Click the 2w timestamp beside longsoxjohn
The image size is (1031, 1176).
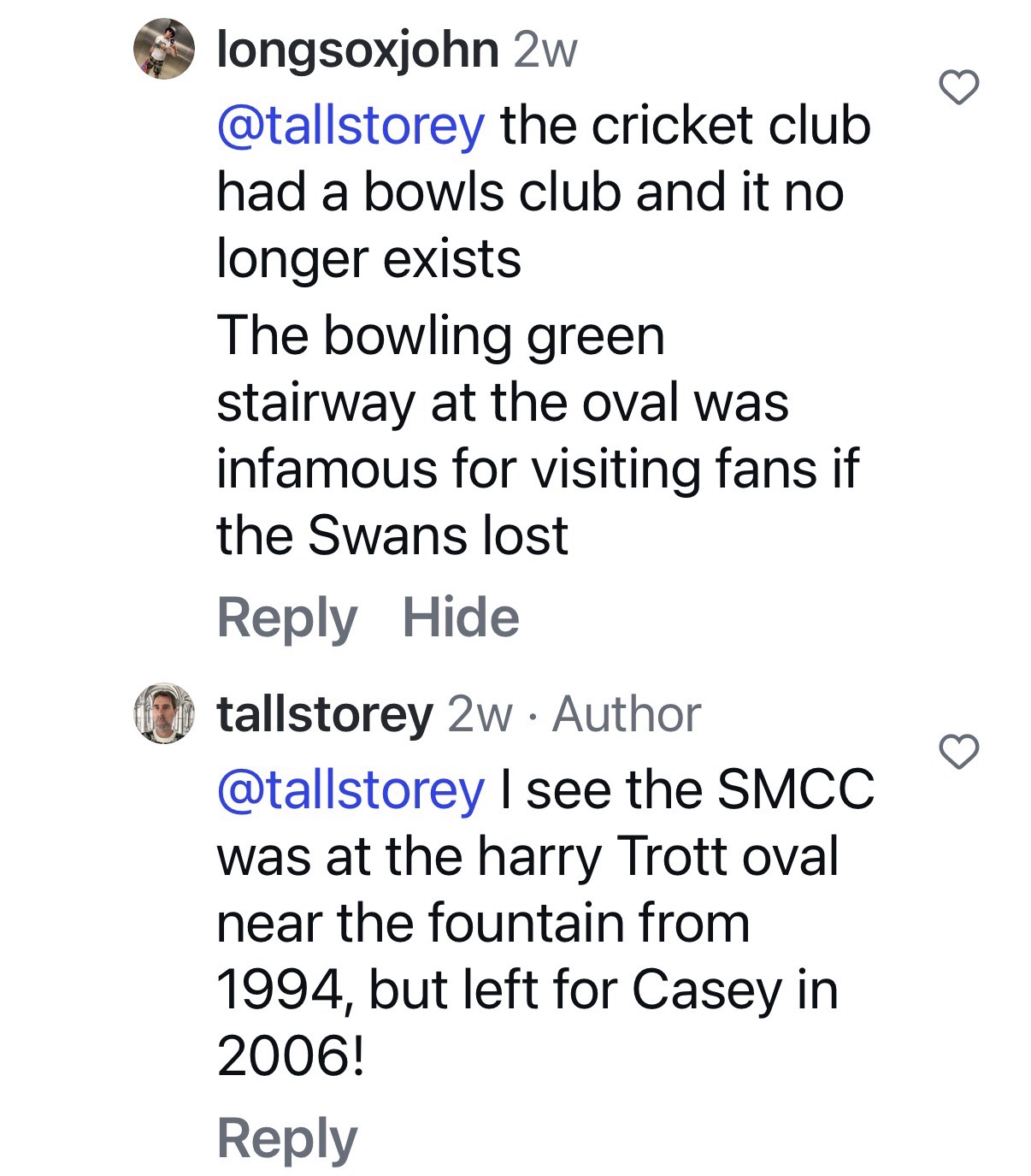[545, 50]
